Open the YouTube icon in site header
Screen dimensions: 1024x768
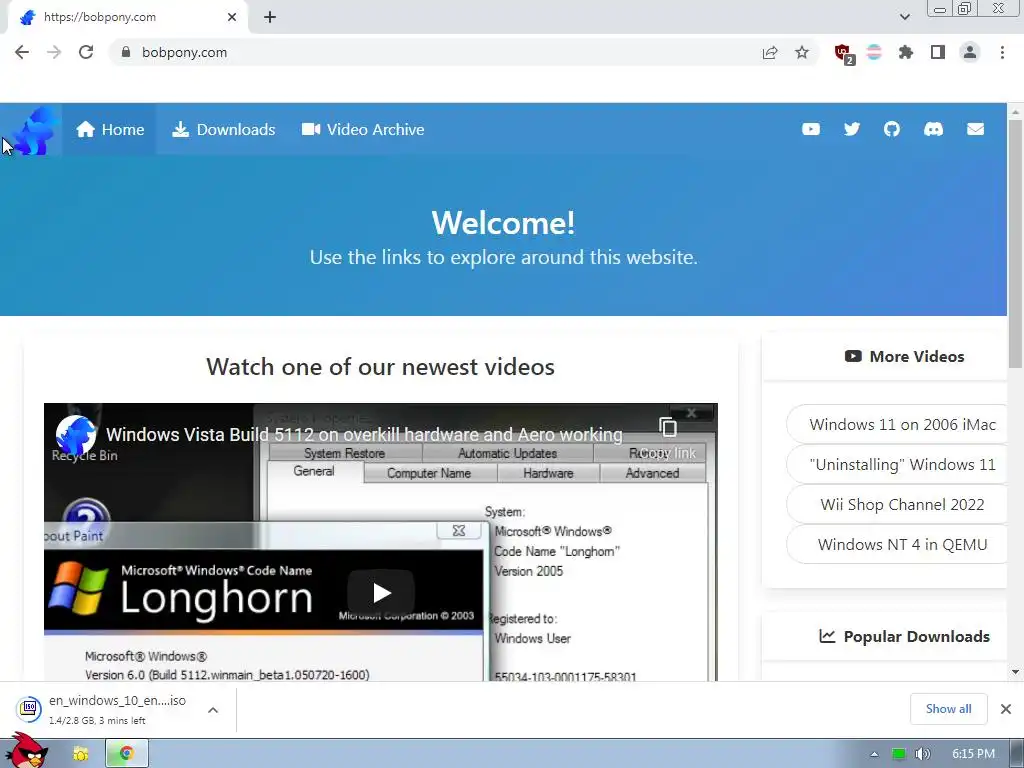click(811, 129)
